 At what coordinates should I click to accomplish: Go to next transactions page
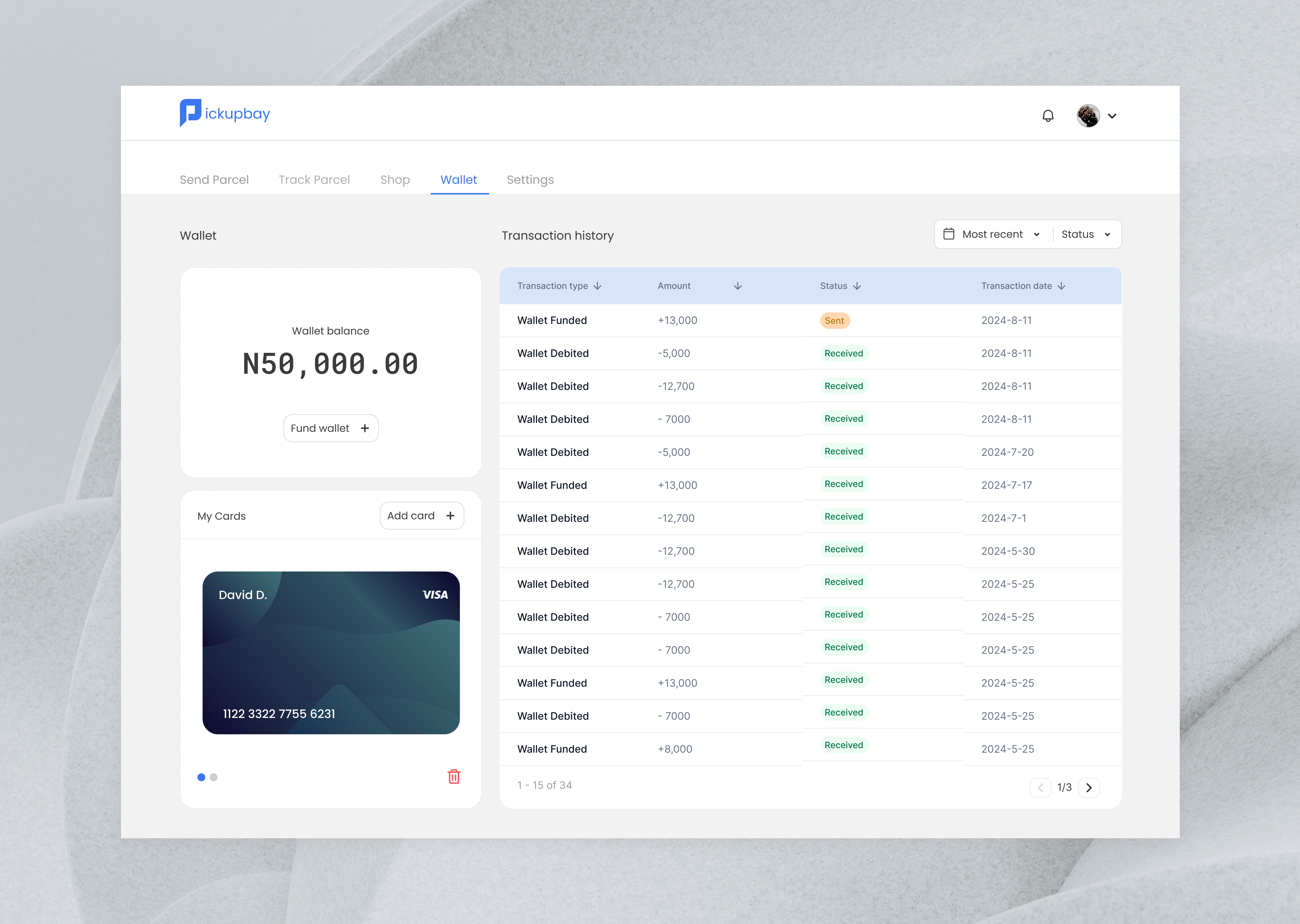(1089, 787)
